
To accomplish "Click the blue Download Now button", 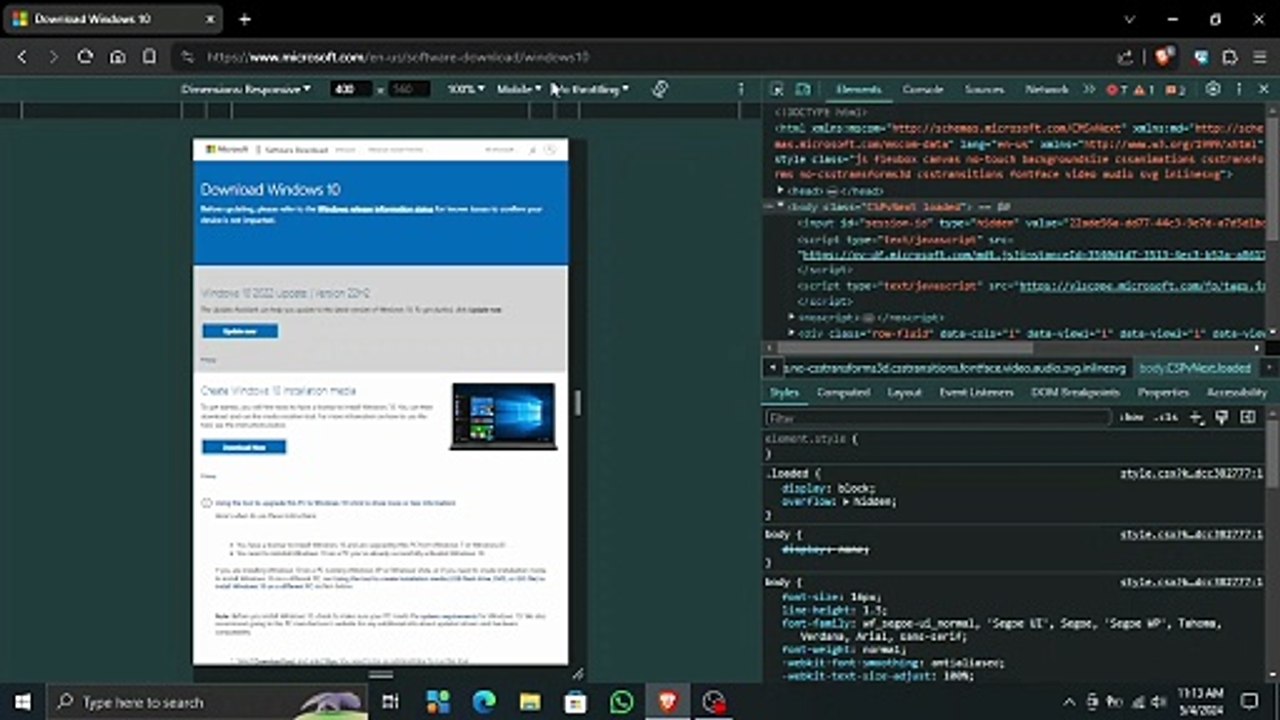I will pyautogui.click(x=244, y=447).
